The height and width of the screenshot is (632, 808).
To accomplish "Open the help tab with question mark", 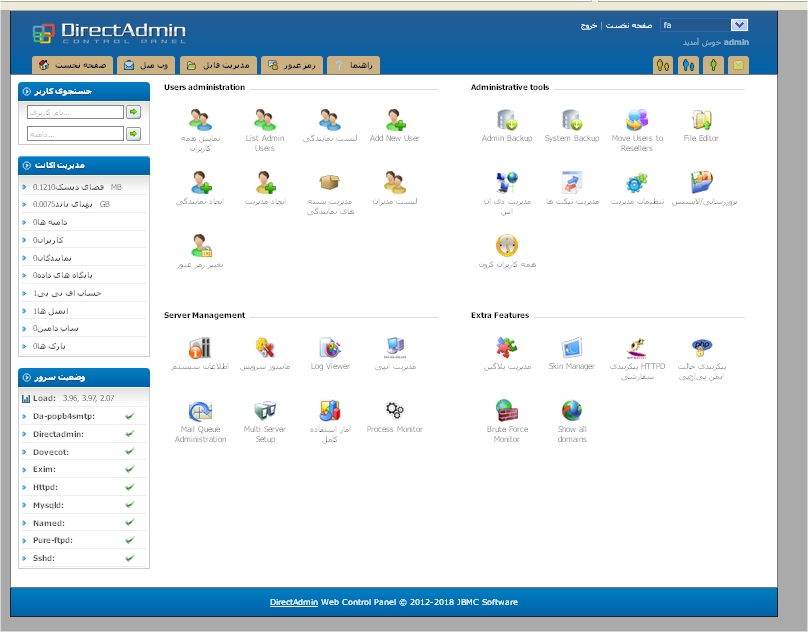I will click(x=354, y=65).
